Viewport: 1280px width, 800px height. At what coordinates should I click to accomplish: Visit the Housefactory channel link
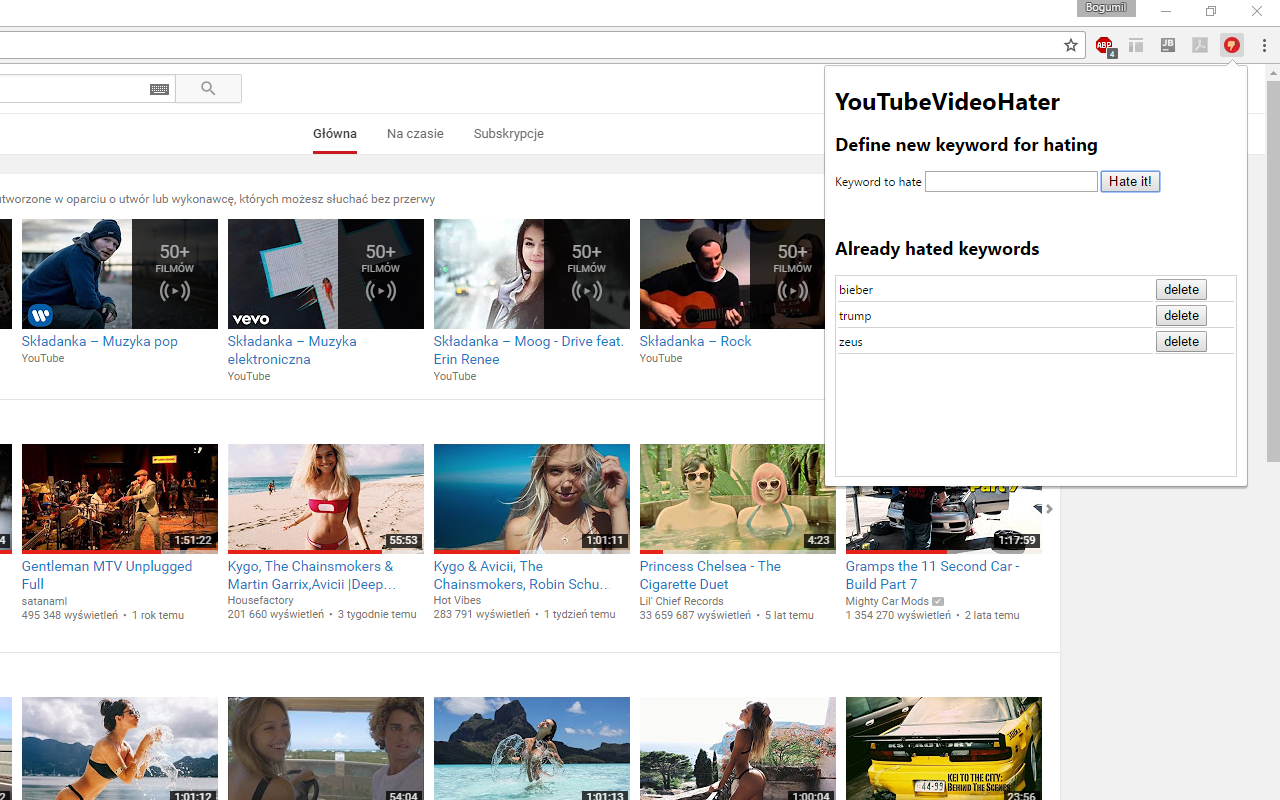click(260, 601)
